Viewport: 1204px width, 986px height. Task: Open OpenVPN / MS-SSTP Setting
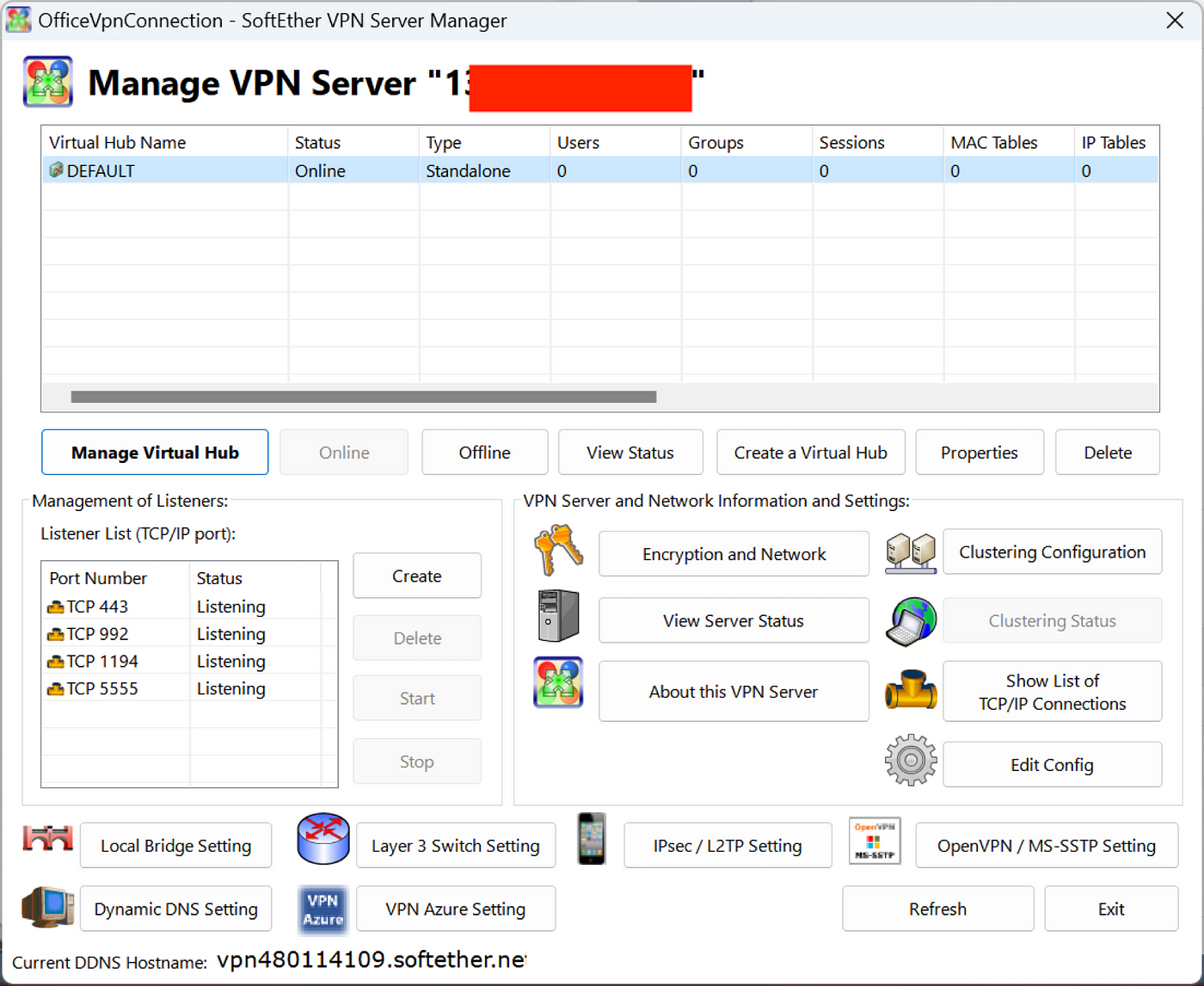[x=1047, y=845]
